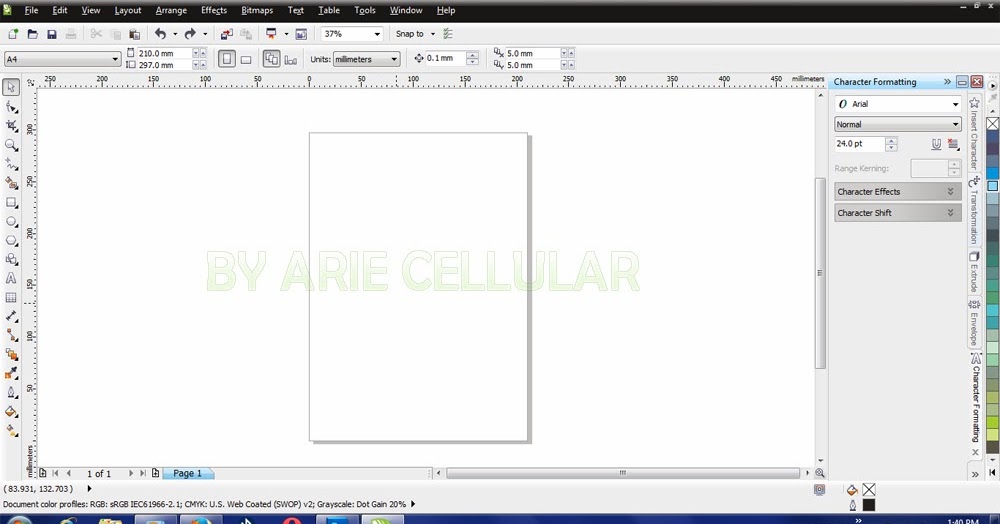This screenshot has height=524, width=1000.
Task: Select the Table tool in the toolbox
Action: pyautogui.click(x=11, y=298)
